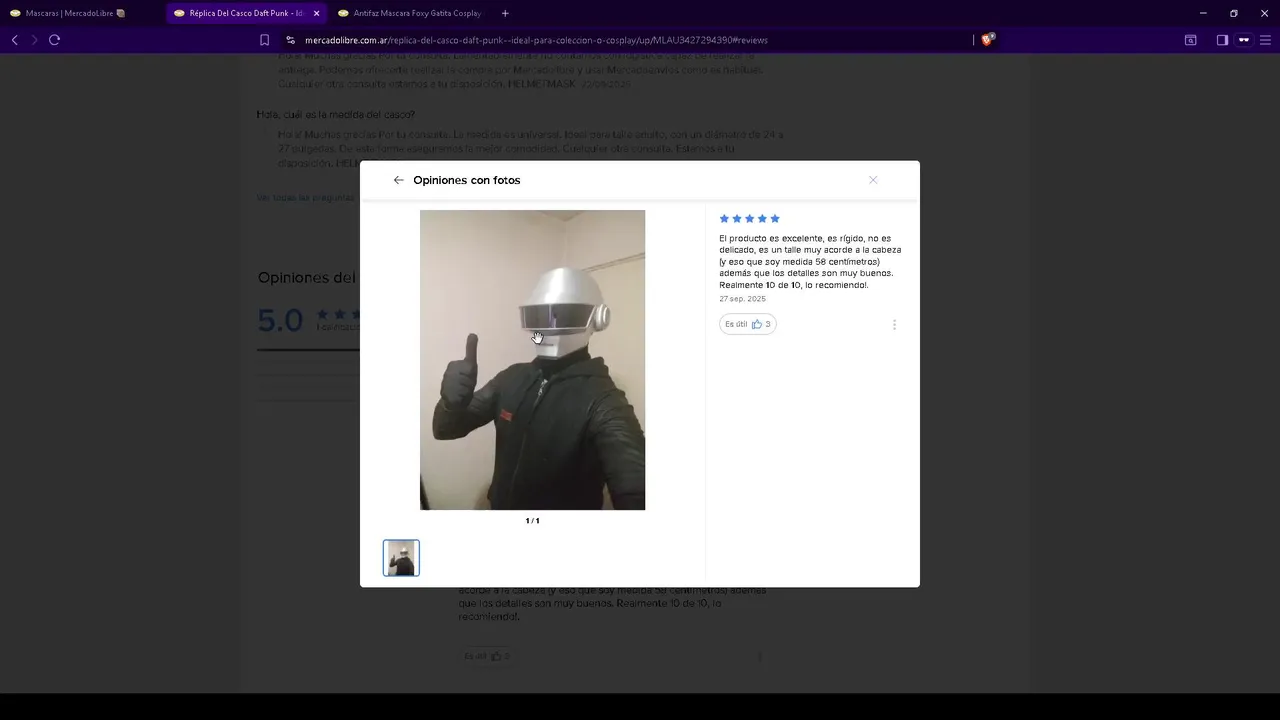Viewport: 1280px width, 720px height.
Task: Go back with the modal's arrow icon
Action: [x=398, y=180]
